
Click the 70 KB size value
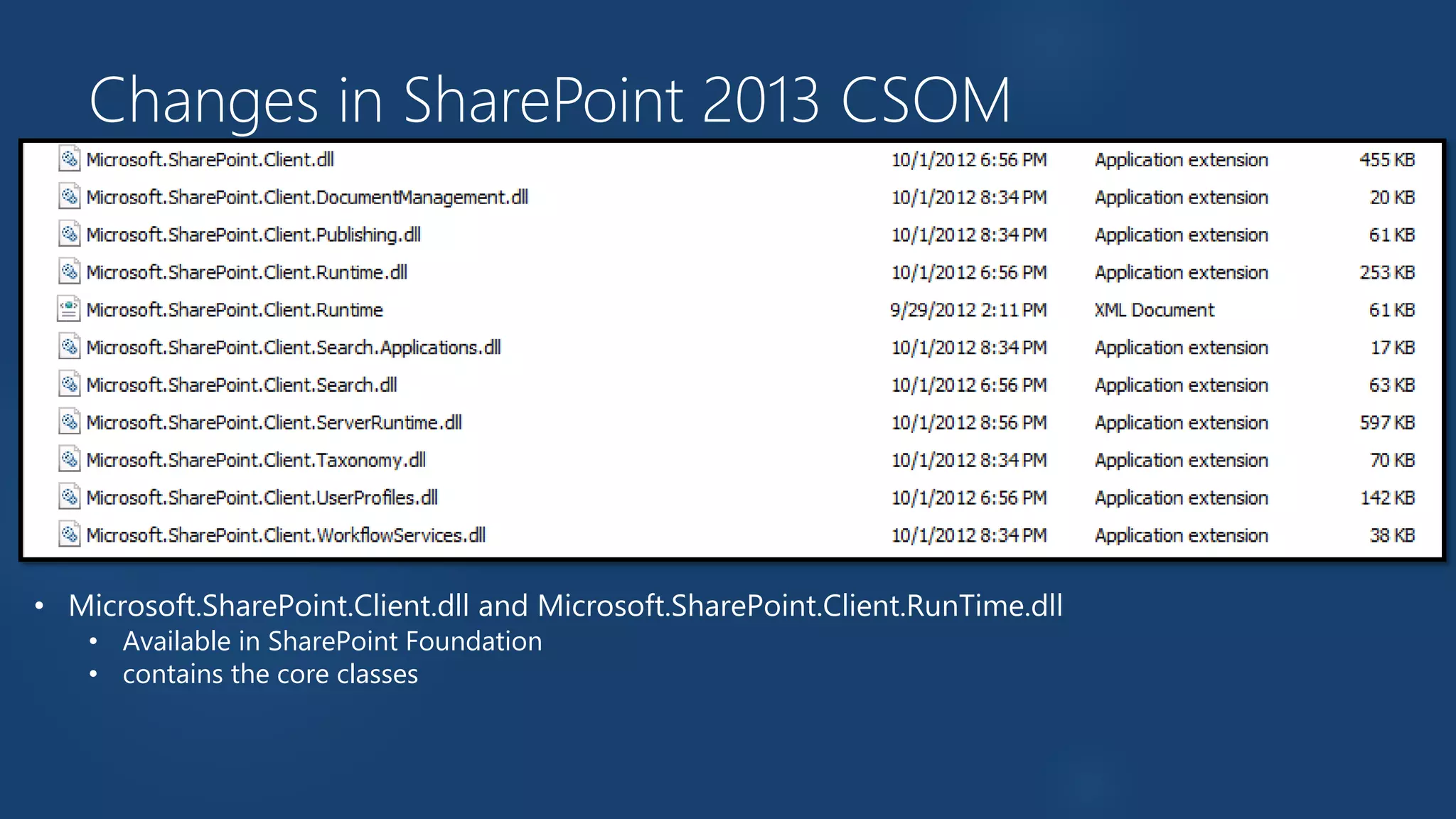[1392, 461]
